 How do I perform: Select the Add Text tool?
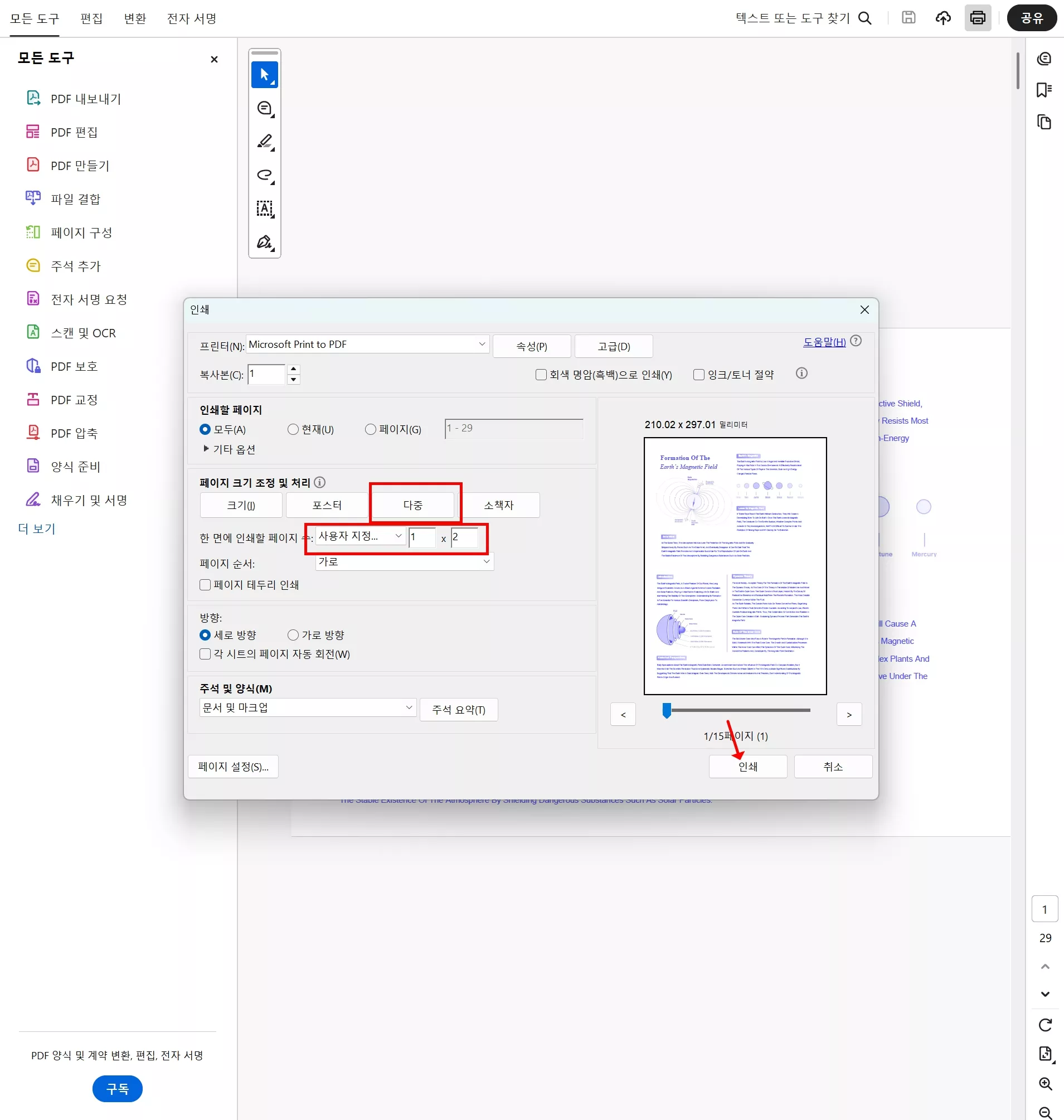(264, 209)
